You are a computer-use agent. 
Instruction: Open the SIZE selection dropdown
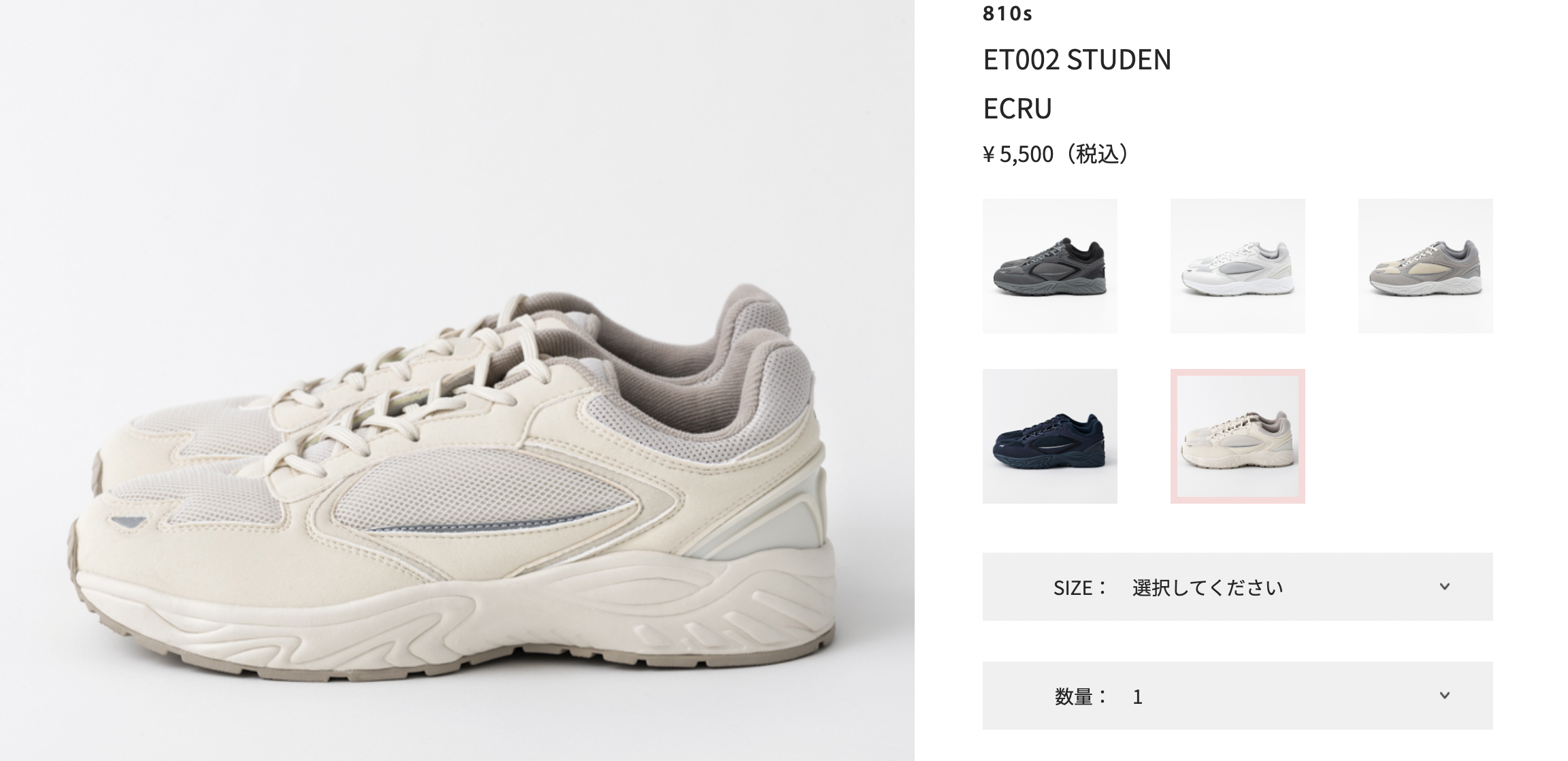1237,587
